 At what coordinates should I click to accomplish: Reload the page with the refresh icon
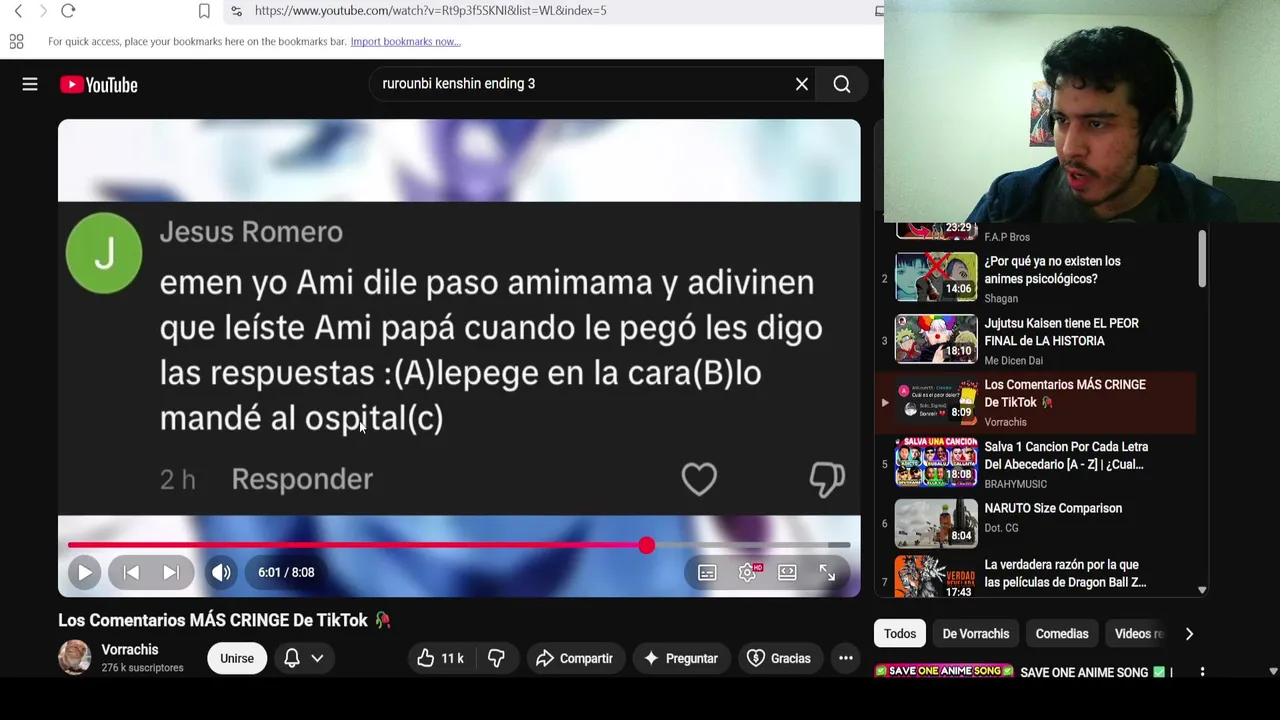68,11
